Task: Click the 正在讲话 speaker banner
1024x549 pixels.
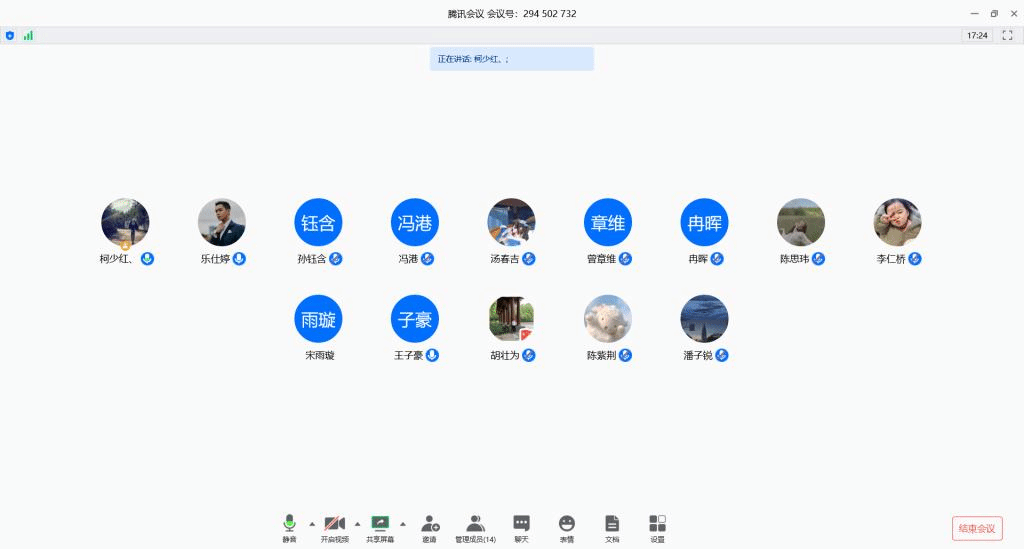Action: tap(511, 59)
